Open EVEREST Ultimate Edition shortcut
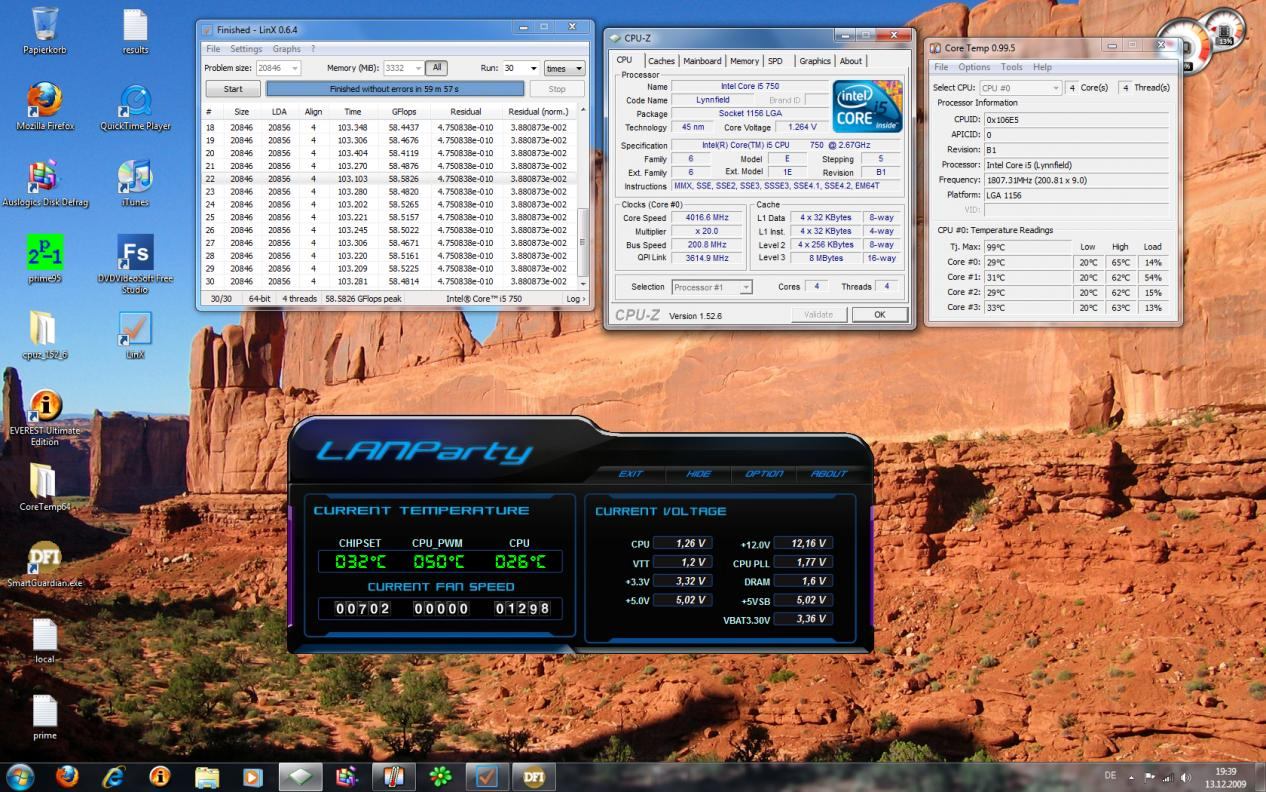Screen dimensions: 1266x792 tap(45, 418)
